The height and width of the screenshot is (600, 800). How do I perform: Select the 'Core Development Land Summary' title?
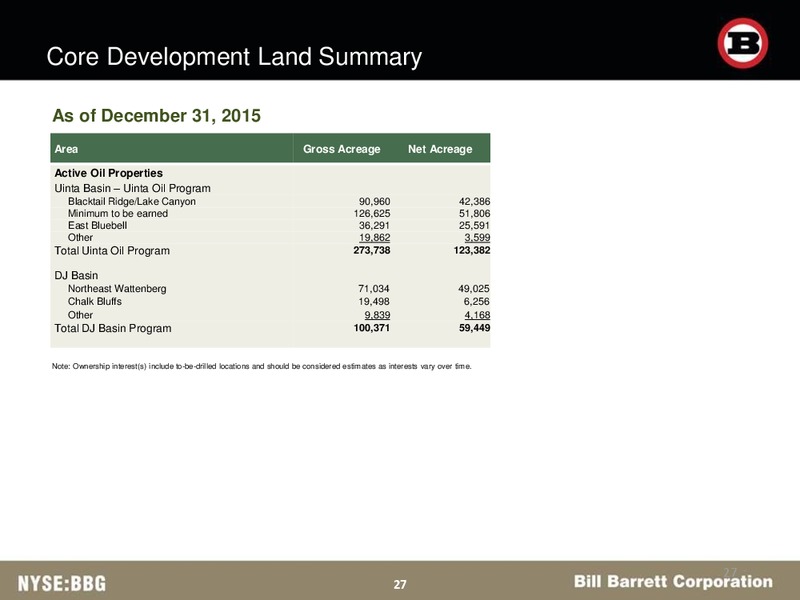pos(234,56)
